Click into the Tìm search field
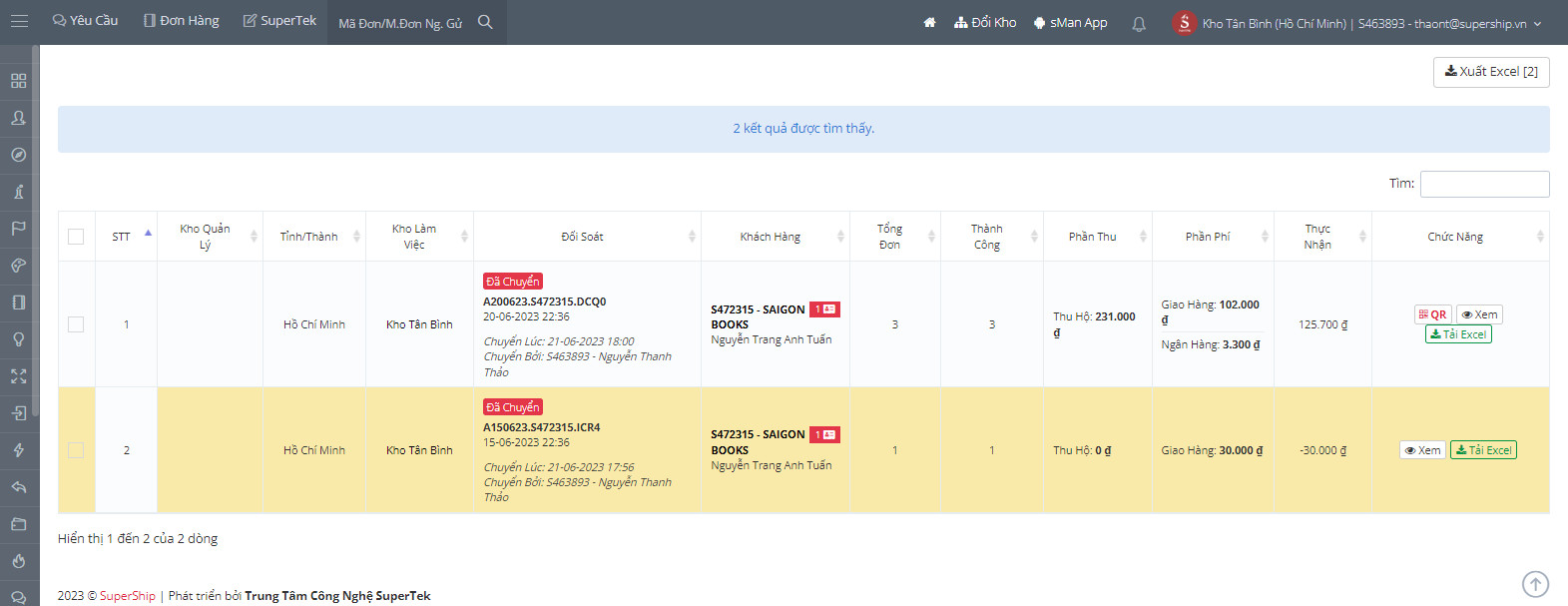The height and width of the screenshot is (606, 1568). (x=1484, y=184)
